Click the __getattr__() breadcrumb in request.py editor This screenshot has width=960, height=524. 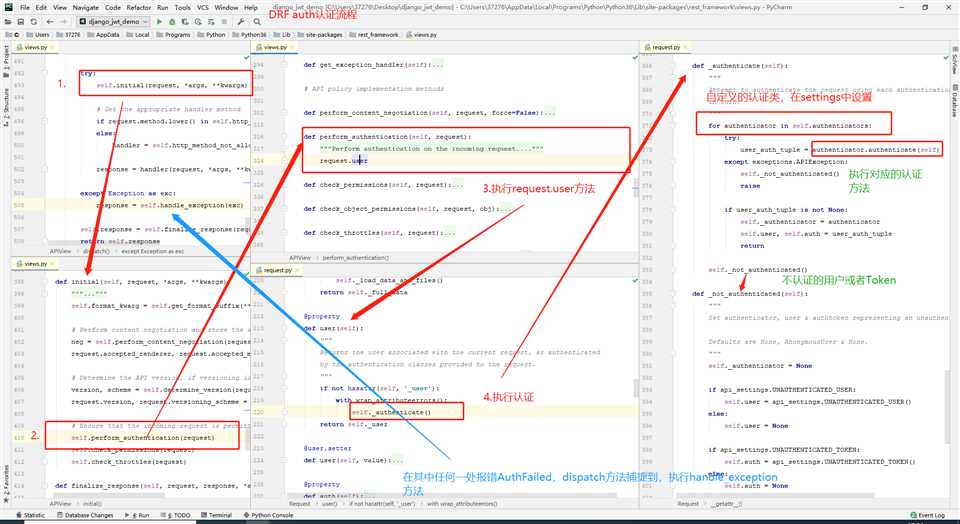727,504
